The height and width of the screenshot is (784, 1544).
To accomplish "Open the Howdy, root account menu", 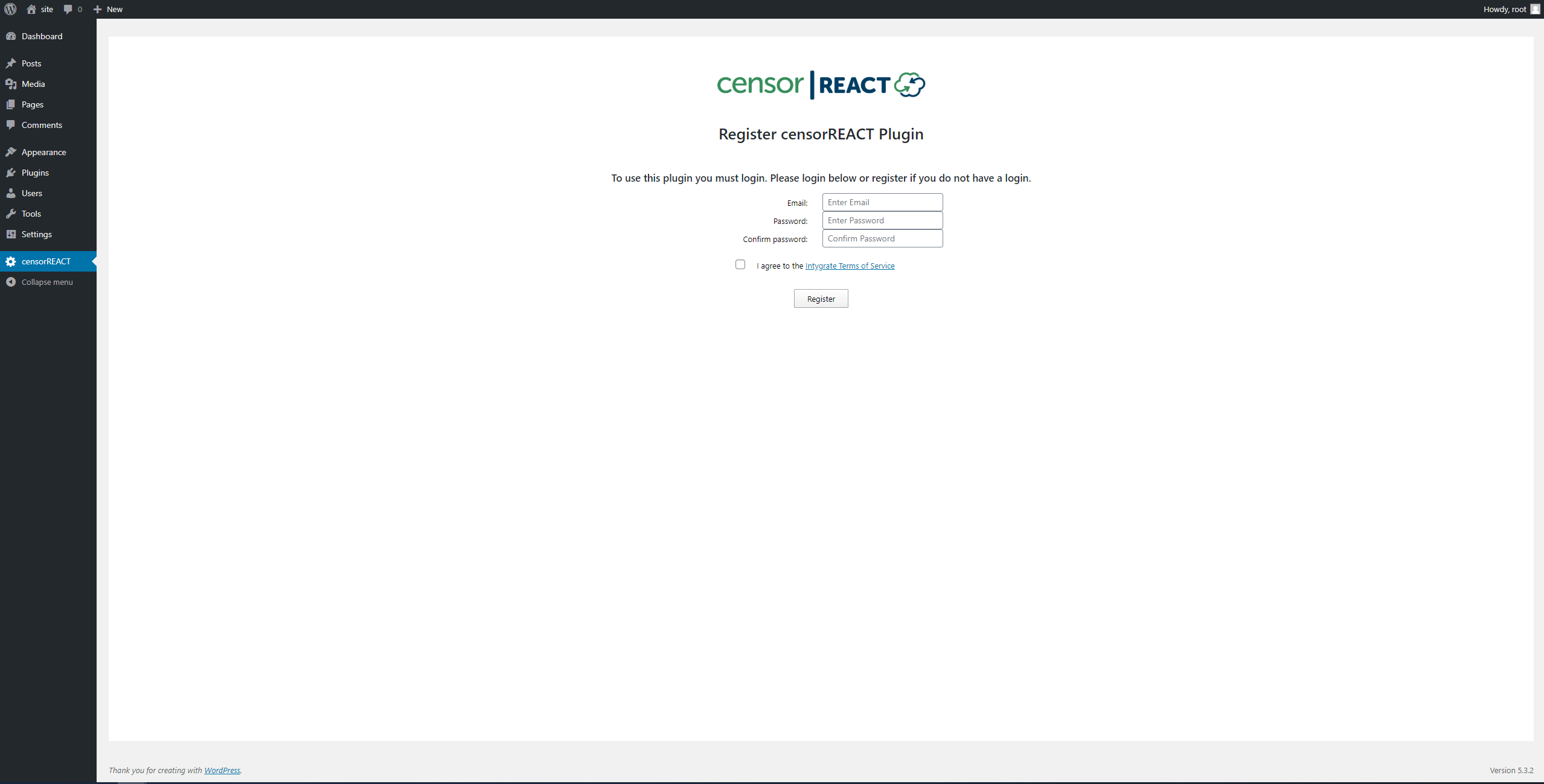I will pyautogui.click(x=1504, y=9).
